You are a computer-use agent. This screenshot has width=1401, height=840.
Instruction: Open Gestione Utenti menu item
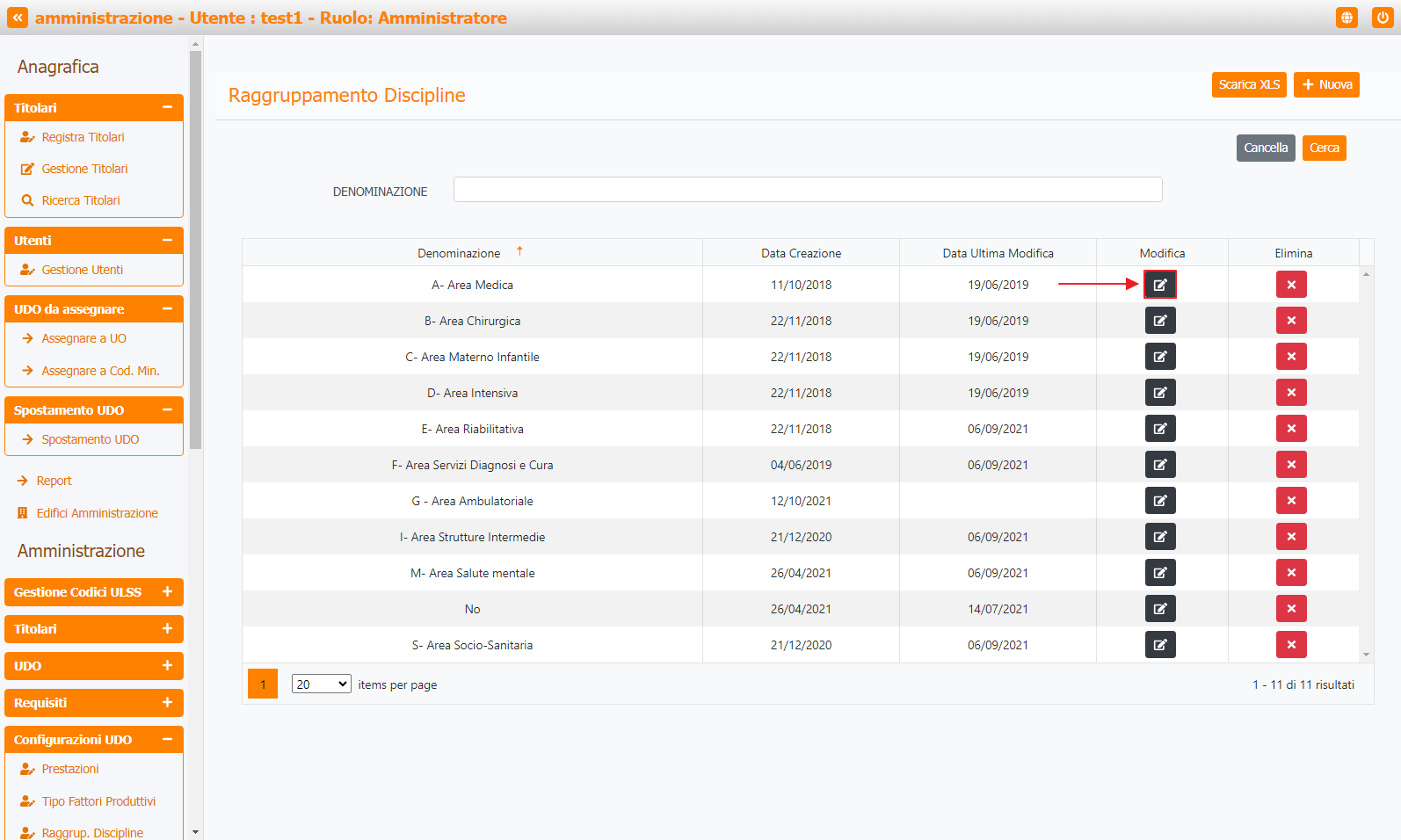point(83,270)
